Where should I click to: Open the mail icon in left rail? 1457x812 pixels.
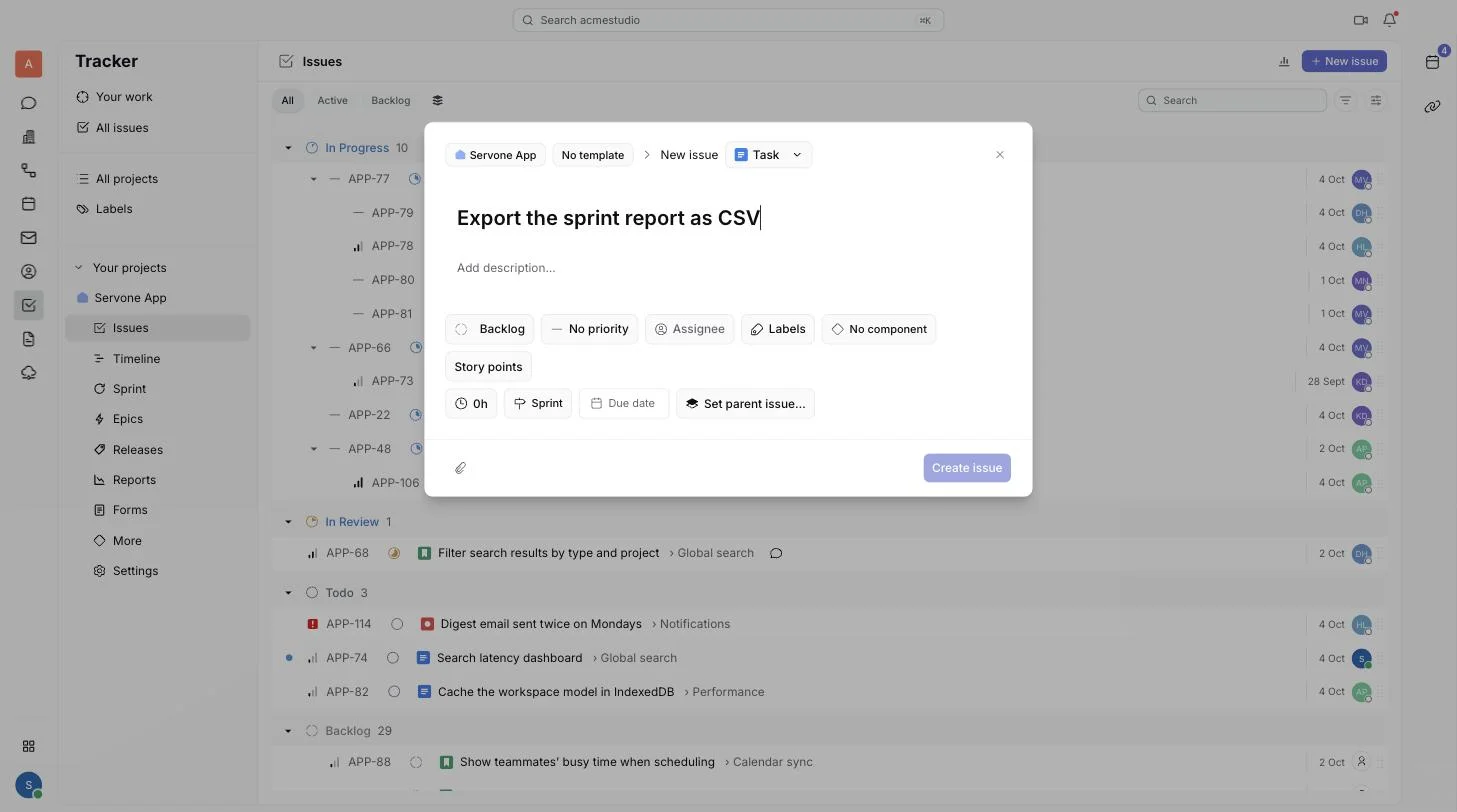[29, 238]
